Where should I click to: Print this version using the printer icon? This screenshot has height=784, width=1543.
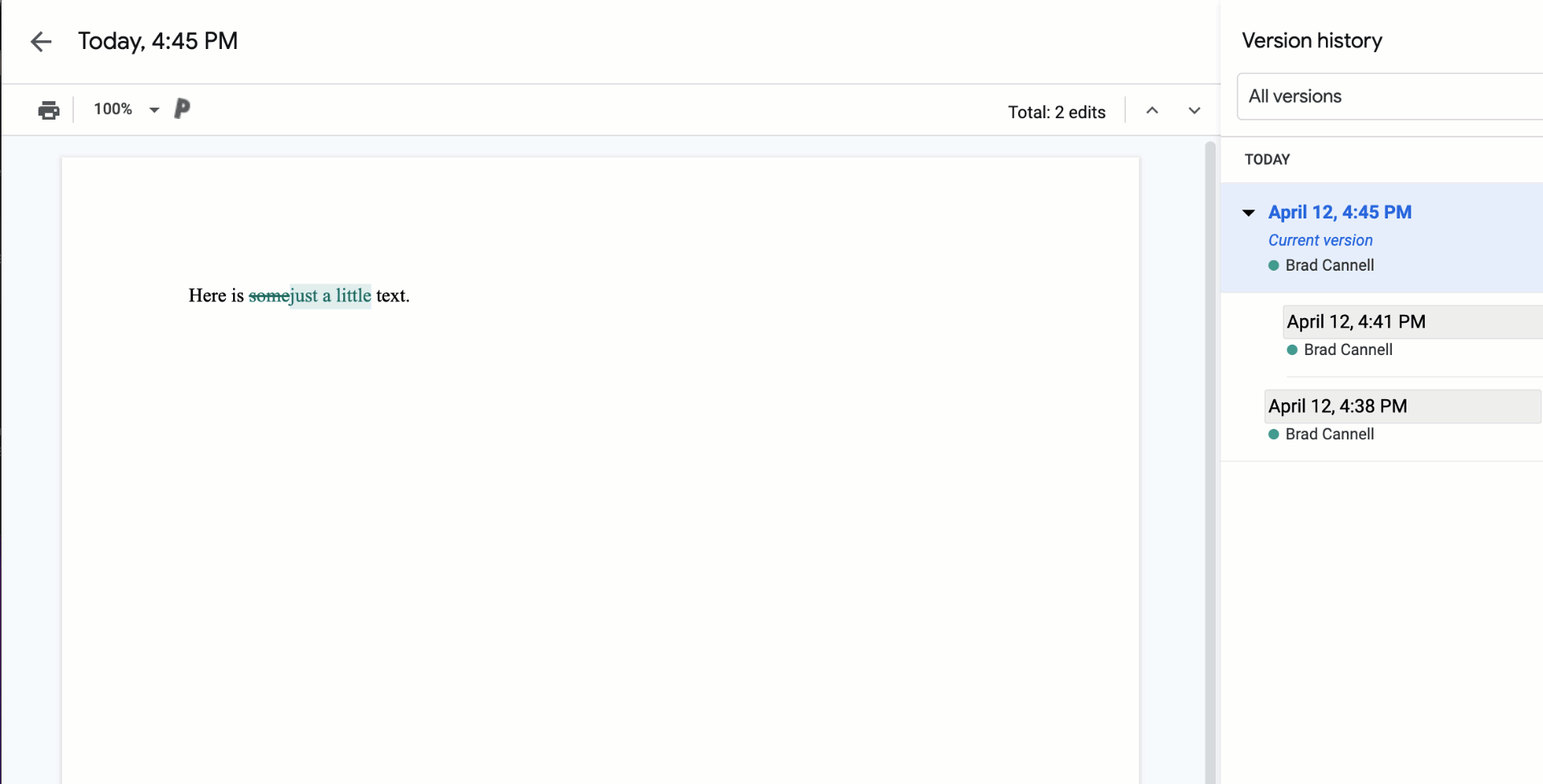pos(49,110)
